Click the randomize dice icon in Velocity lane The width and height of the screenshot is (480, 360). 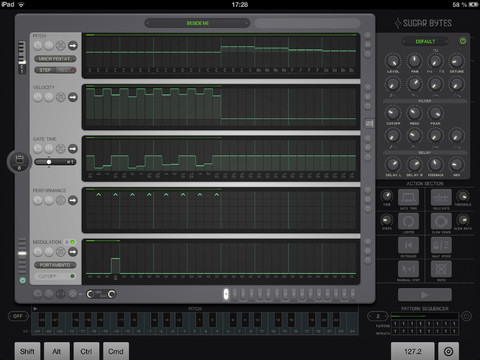(x=60, y=97)
